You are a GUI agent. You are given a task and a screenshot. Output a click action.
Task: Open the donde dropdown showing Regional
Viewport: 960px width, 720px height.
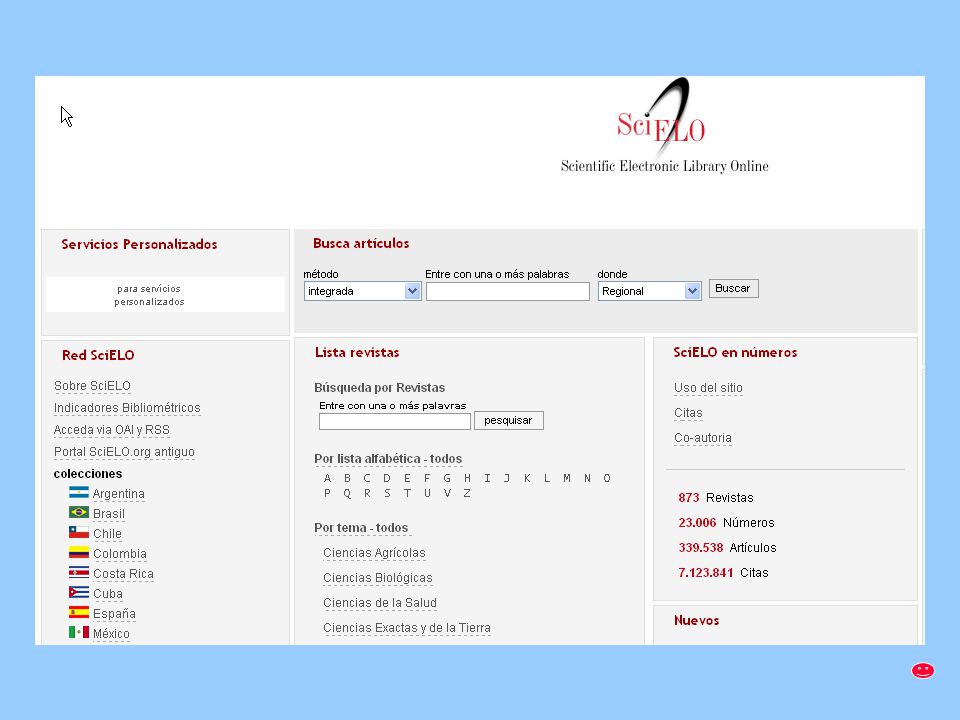[649, 291]
